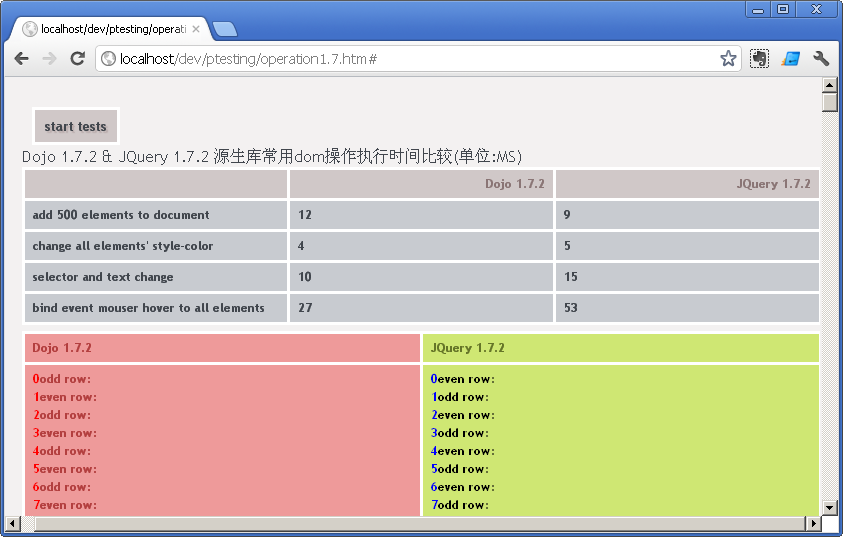Screen dimensions: 843x537
Task: Click the blue extension icon beside Evernote
Action: (790, 58)
